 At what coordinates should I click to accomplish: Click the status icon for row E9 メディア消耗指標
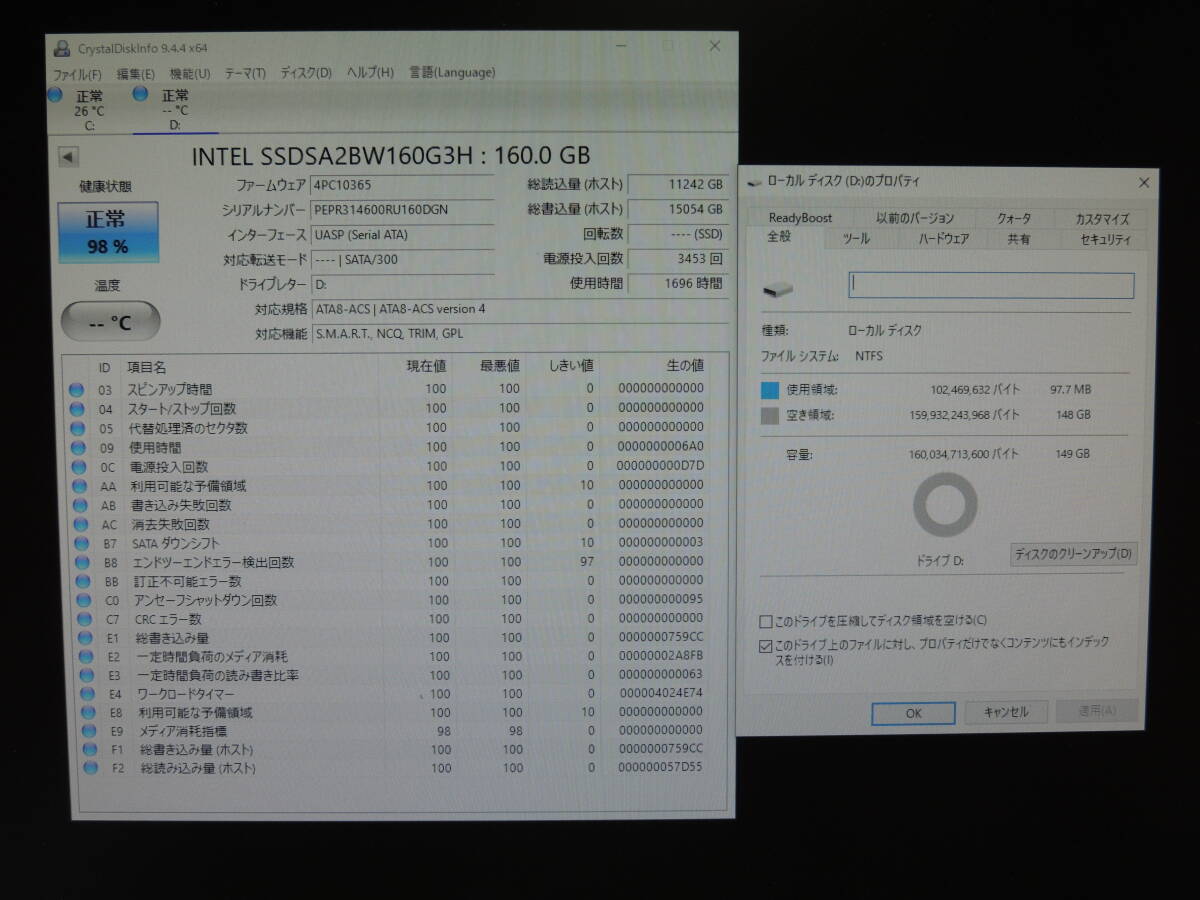90,730
